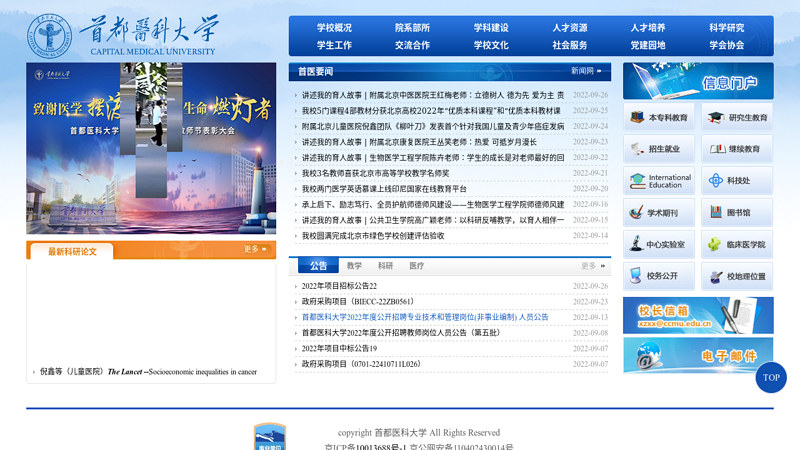800x450 pixels.
Task: Open 党建园地 navigation item
Action: (648, 45)
